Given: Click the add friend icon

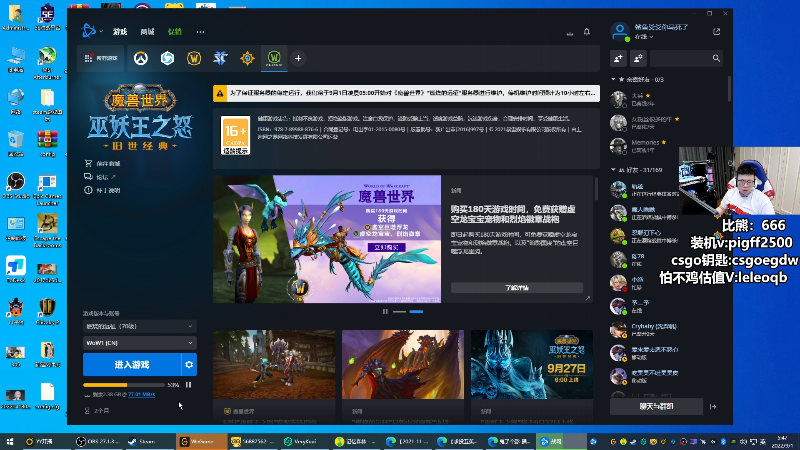Looking at the screenshot, I should (618, 58).
